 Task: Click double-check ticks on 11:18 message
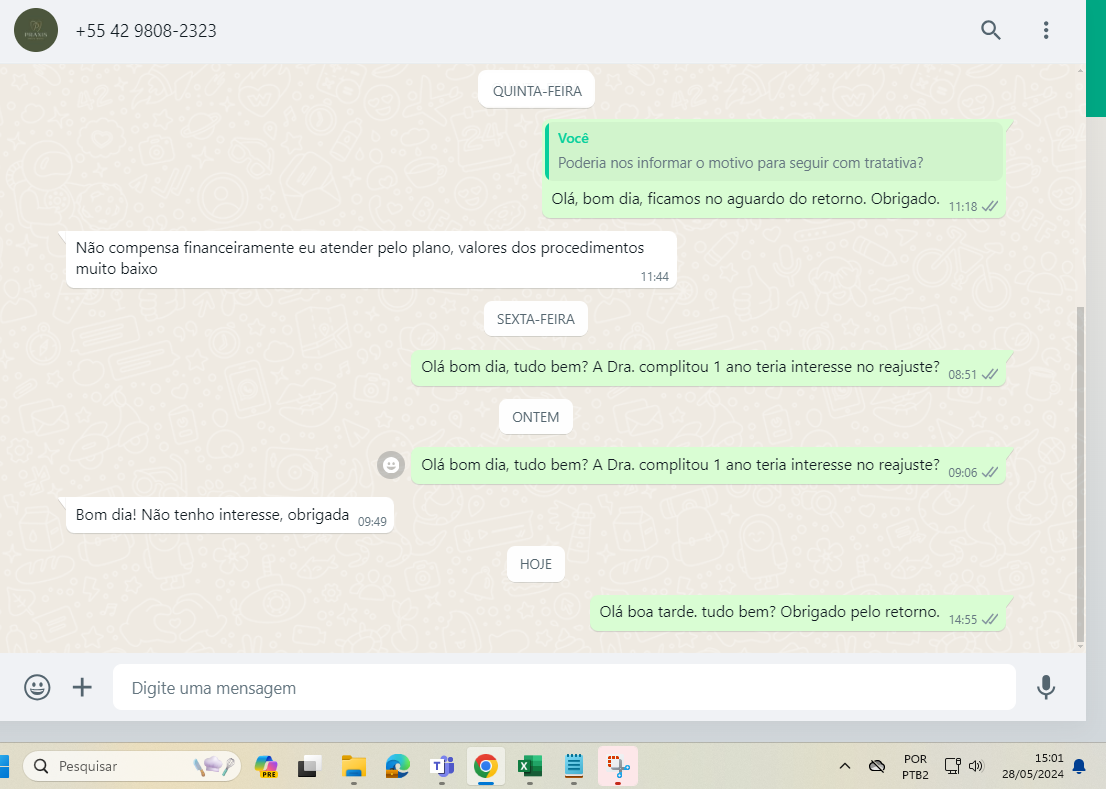[990, 206]
